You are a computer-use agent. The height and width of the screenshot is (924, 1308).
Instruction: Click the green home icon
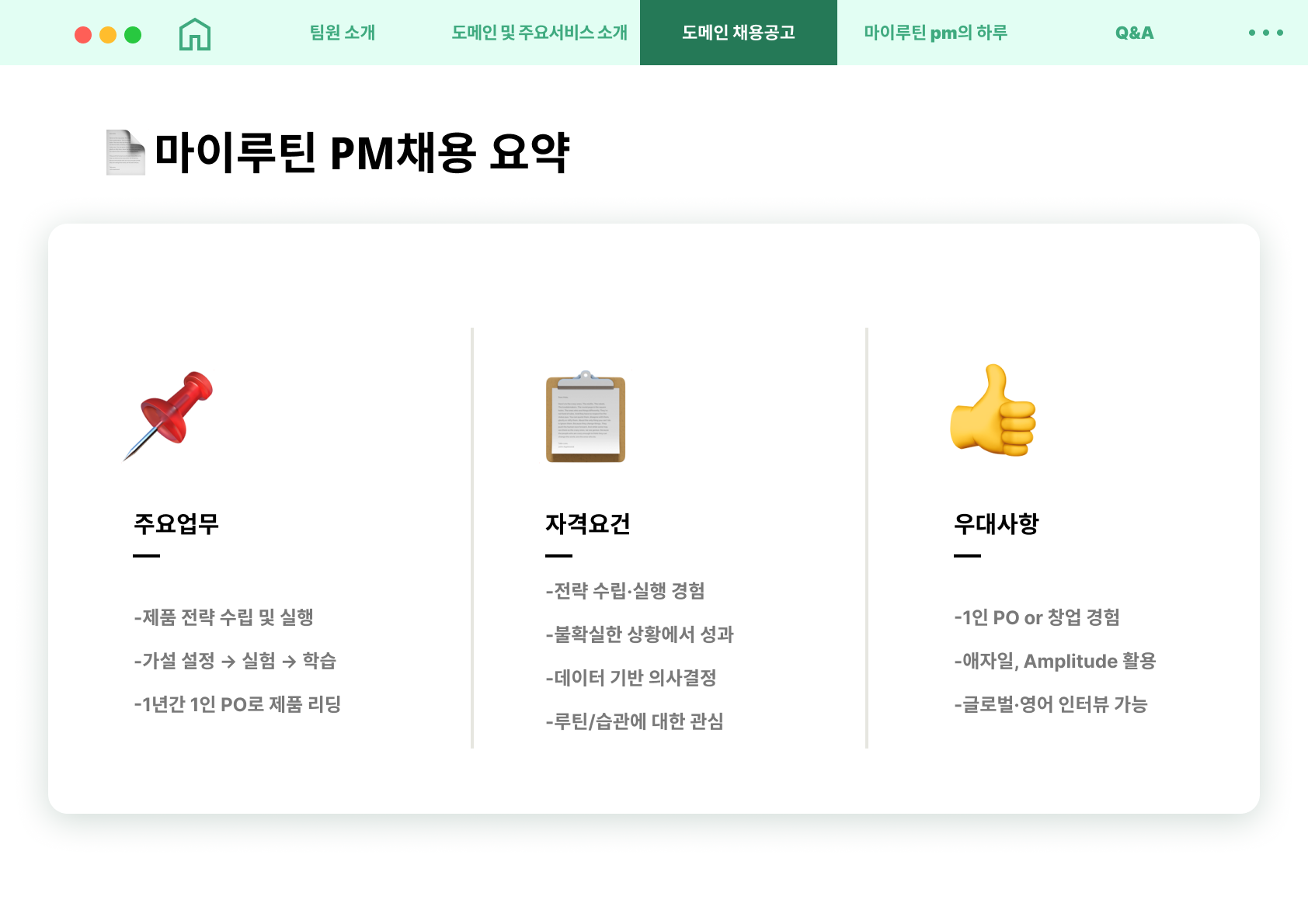pyautogui.click(x=195, y=34)
